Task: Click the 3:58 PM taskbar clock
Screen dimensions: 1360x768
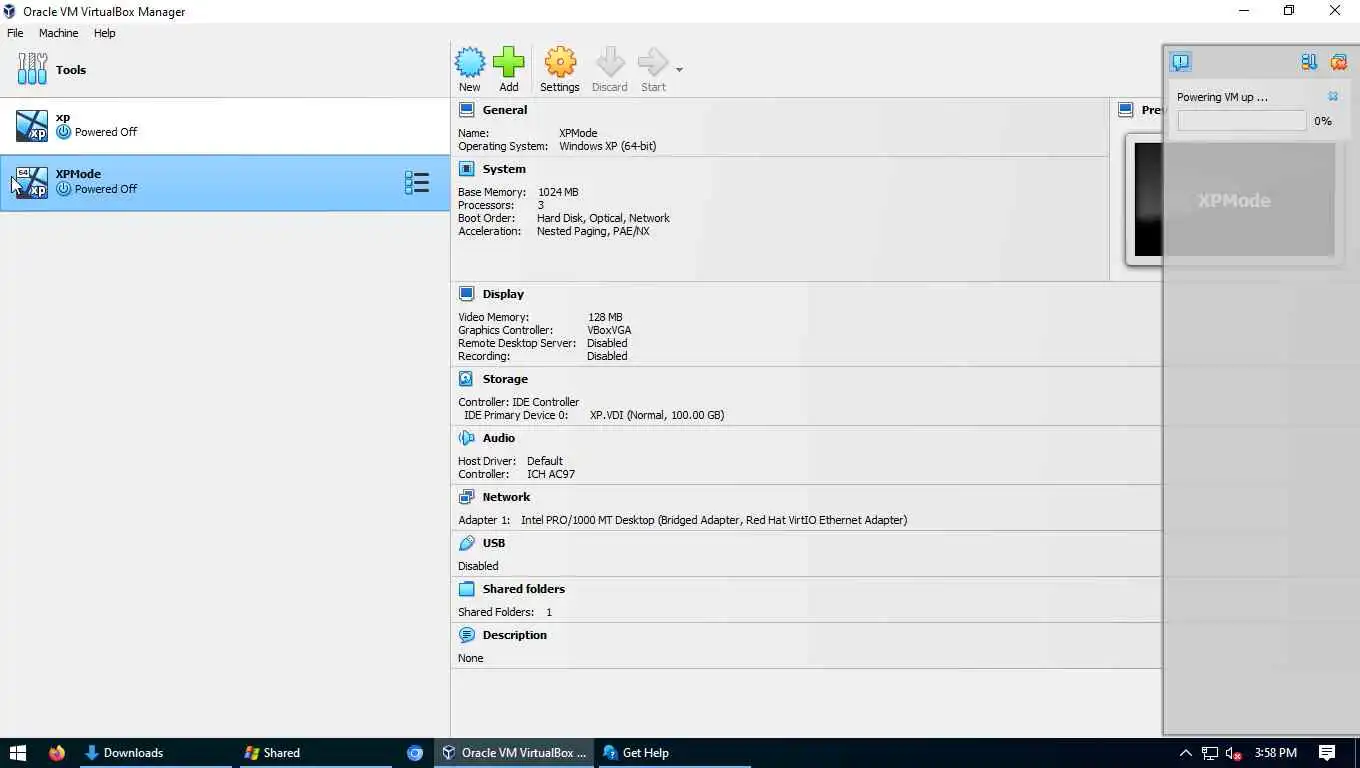Action: (x=1275, y=753)
